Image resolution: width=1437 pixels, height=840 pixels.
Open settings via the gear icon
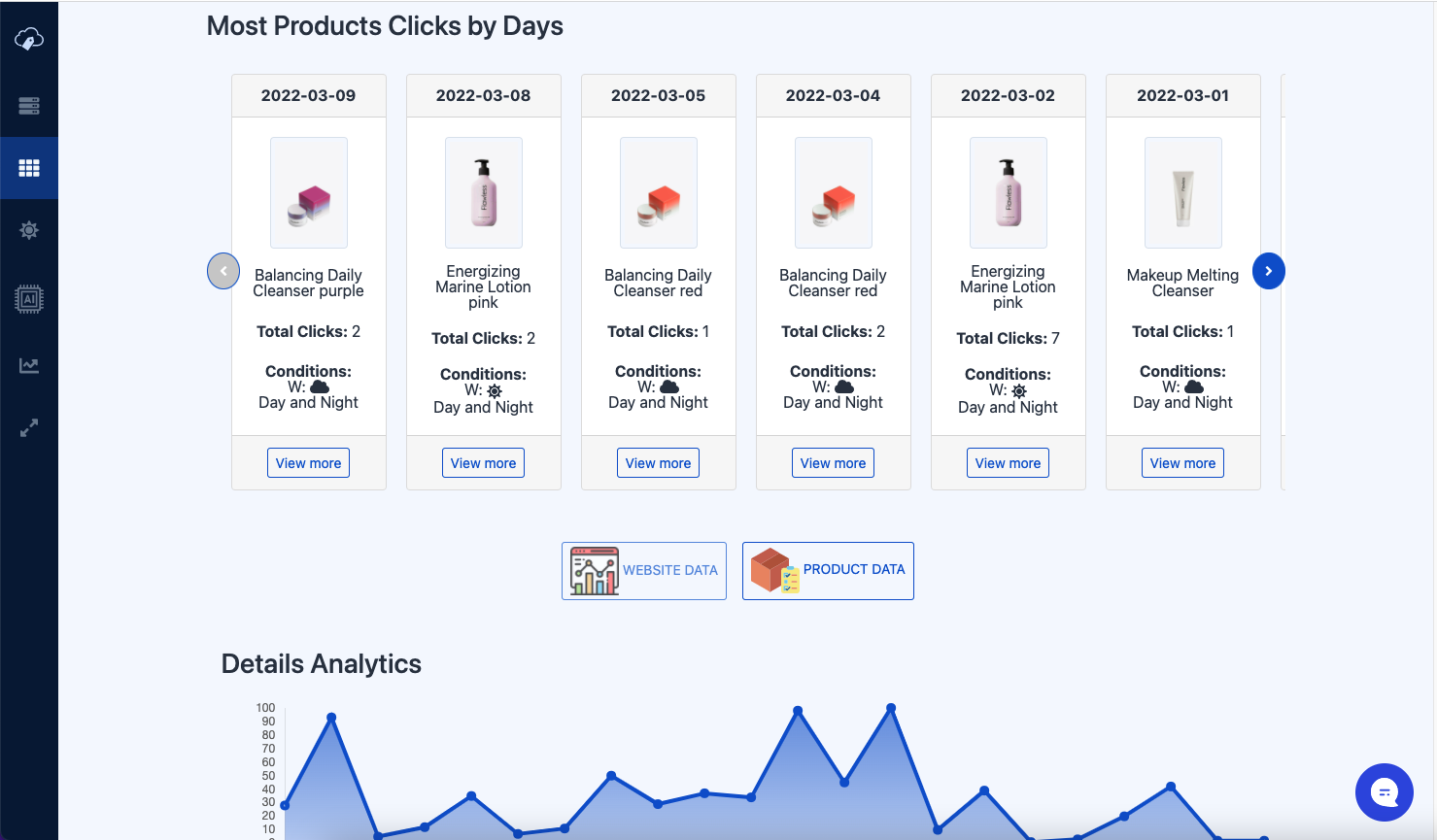coord(28,230)
